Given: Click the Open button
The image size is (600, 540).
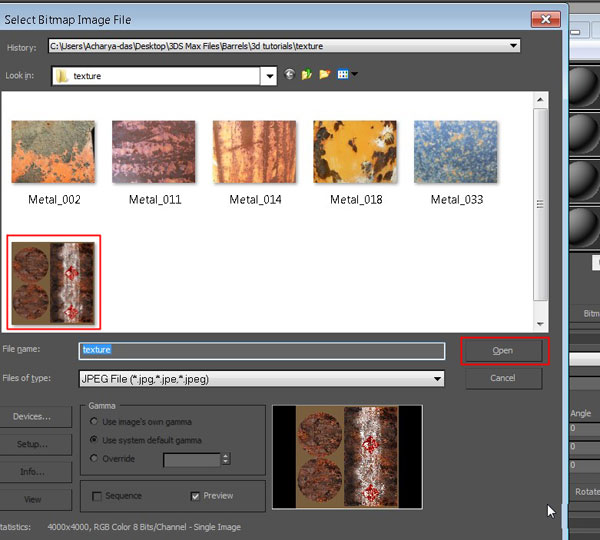Looking at the screenshot, I should [x=502, y=351].
